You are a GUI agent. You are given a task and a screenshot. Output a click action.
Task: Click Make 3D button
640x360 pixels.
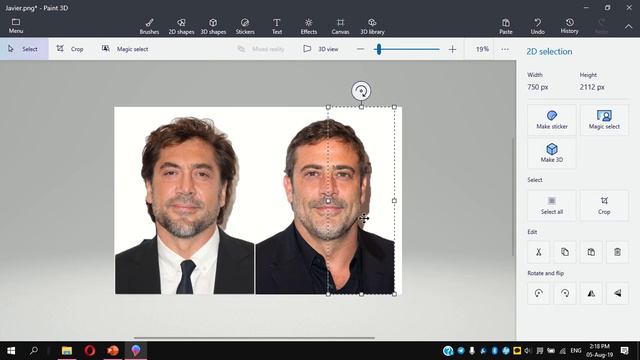(552, 153)
